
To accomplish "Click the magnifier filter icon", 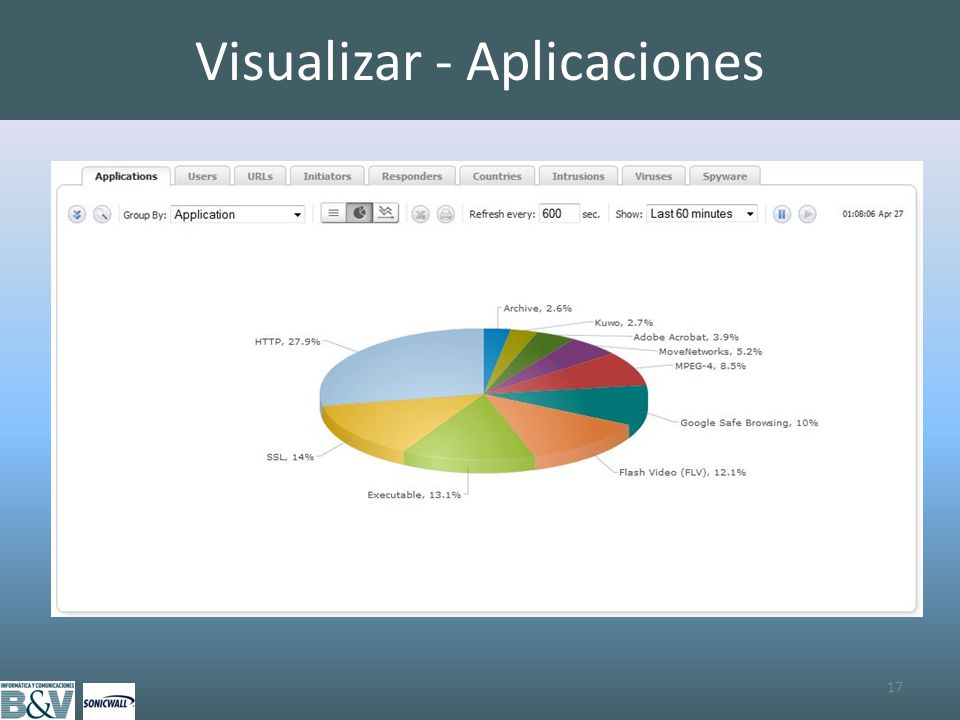I will 102,214.
